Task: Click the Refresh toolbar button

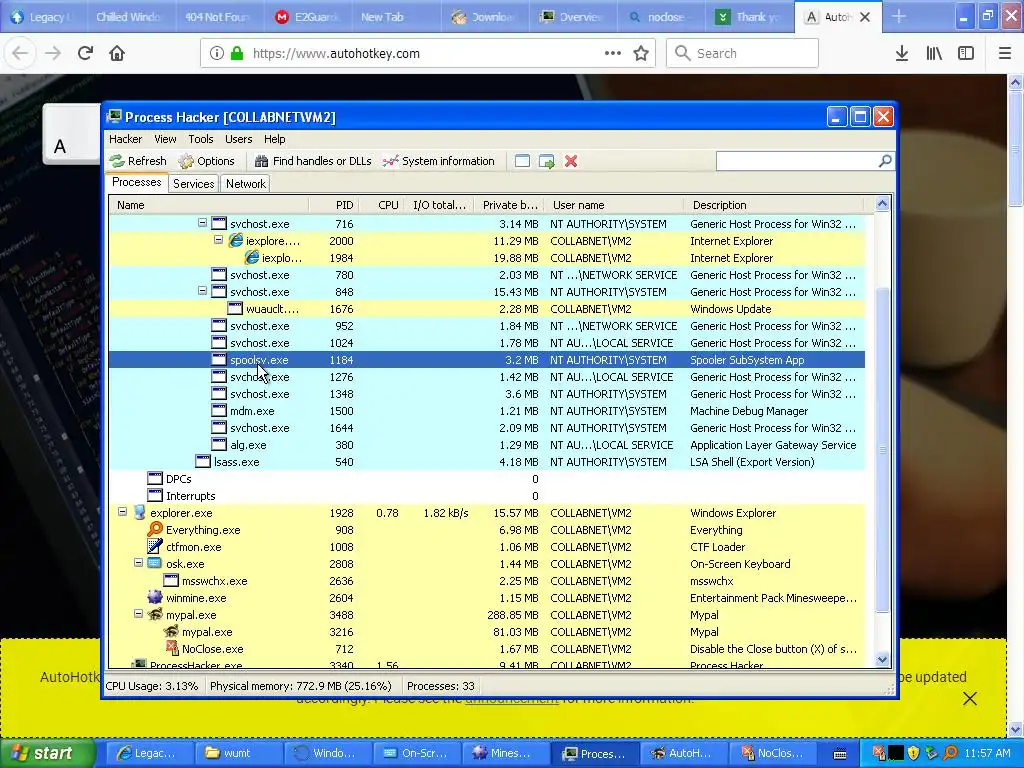Action: coord(138,161)
